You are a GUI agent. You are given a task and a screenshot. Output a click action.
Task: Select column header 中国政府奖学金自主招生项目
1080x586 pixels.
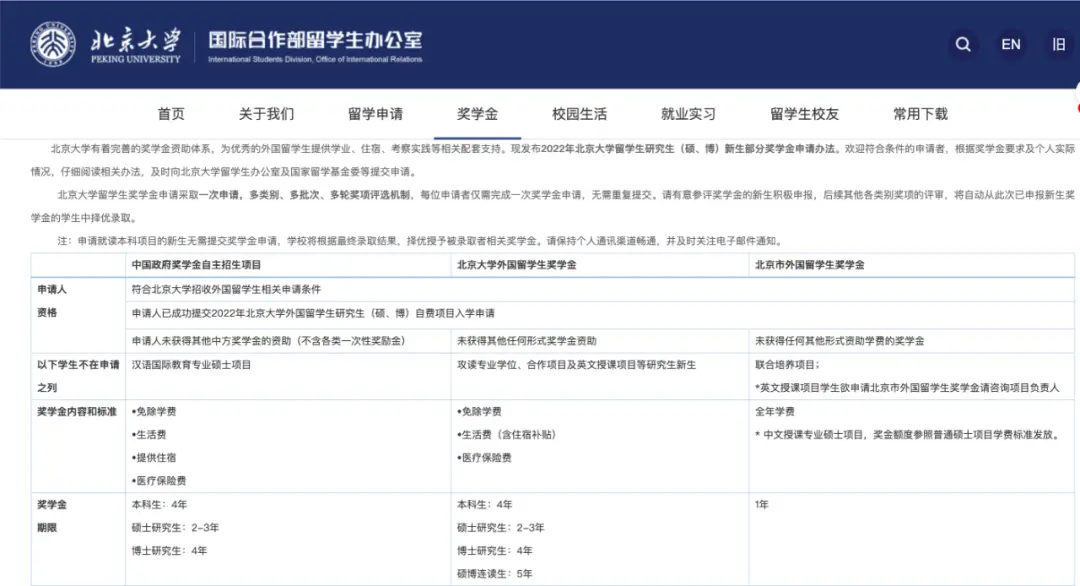(196, 265)
